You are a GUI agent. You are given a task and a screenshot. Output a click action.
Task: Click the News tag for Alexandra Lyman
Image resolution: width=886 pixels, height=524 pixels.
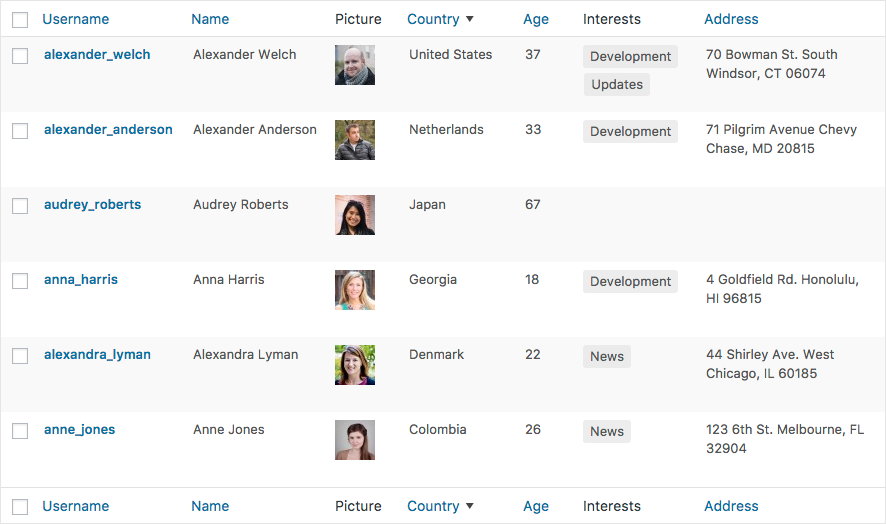tap(607, 357)
